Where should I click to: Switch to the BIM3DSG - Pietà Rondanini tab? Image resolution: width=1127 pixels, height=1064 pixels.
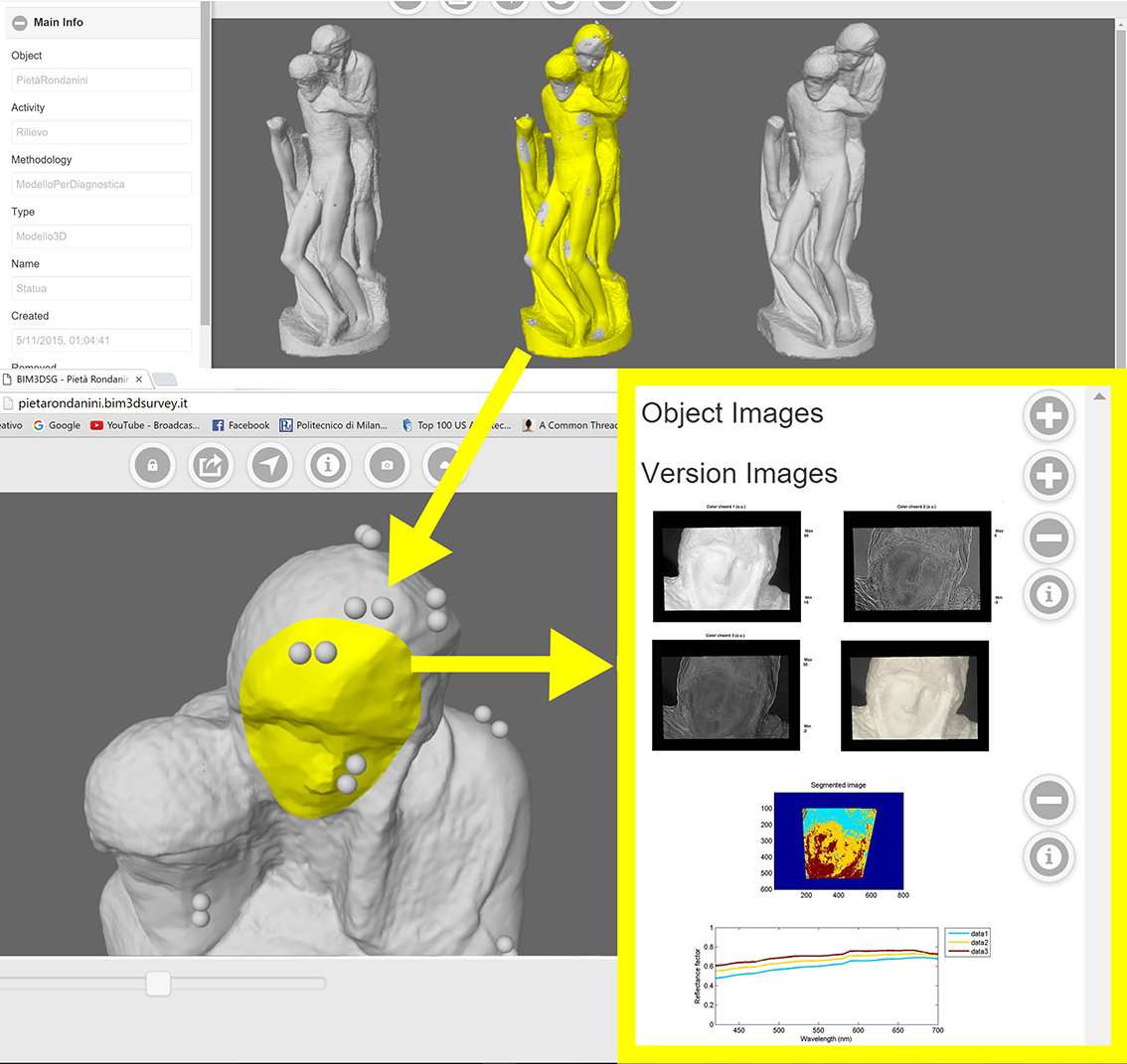73,380
